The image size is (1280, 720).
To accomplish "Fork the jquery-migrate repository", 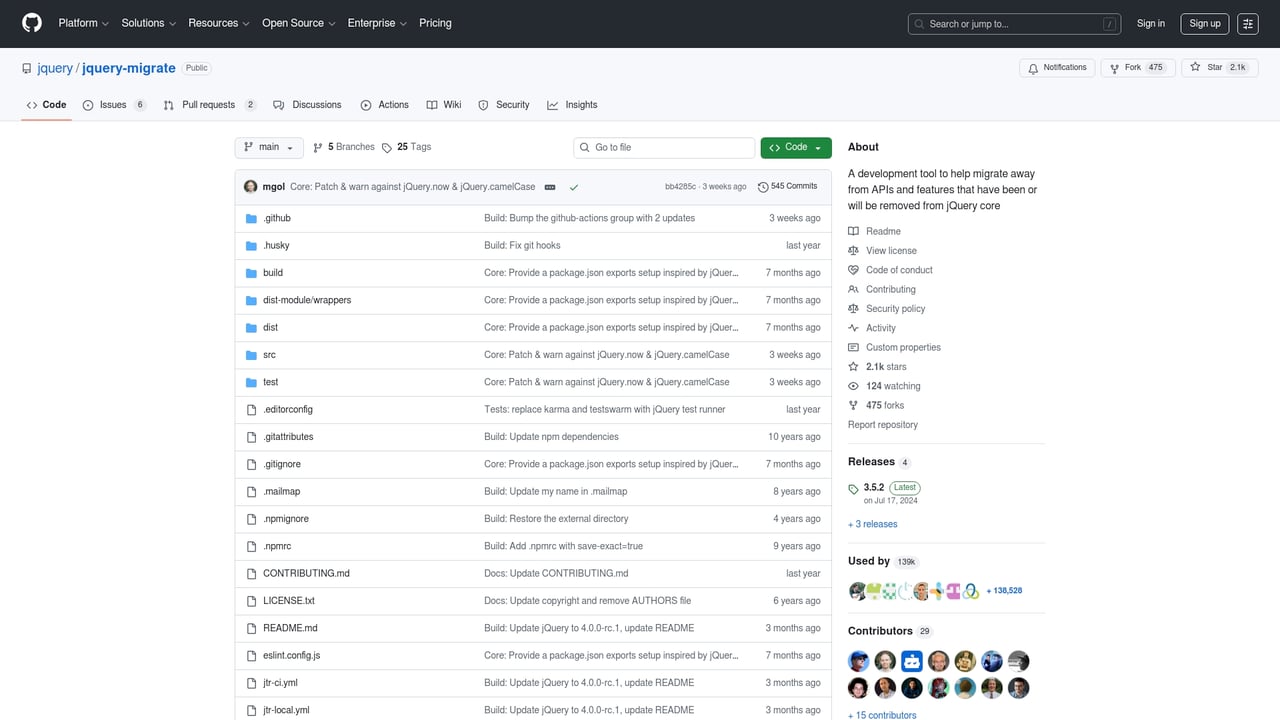I will point(1137,67).
